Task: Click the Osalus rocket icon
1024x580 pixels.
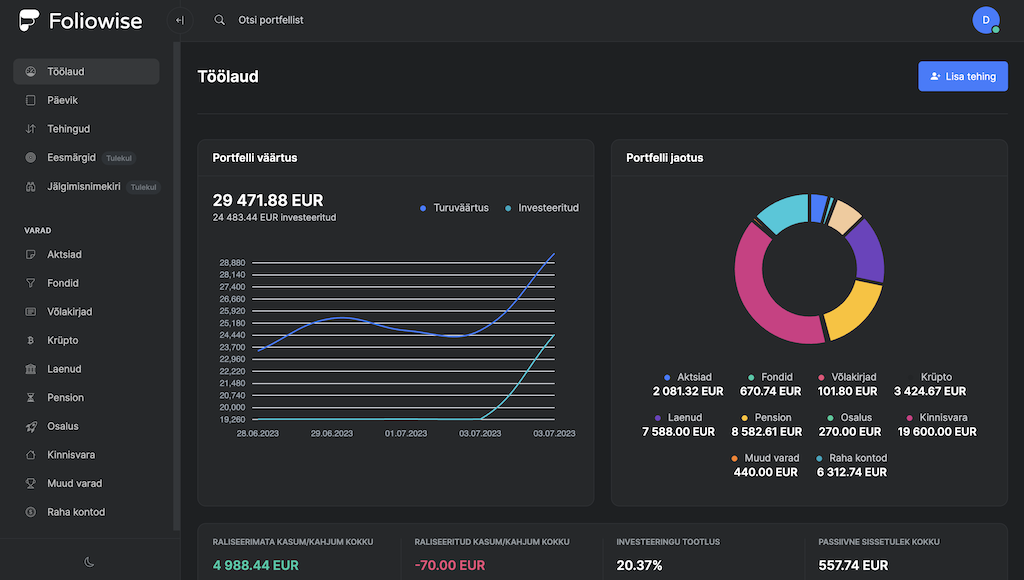Action: coord(31,426)
